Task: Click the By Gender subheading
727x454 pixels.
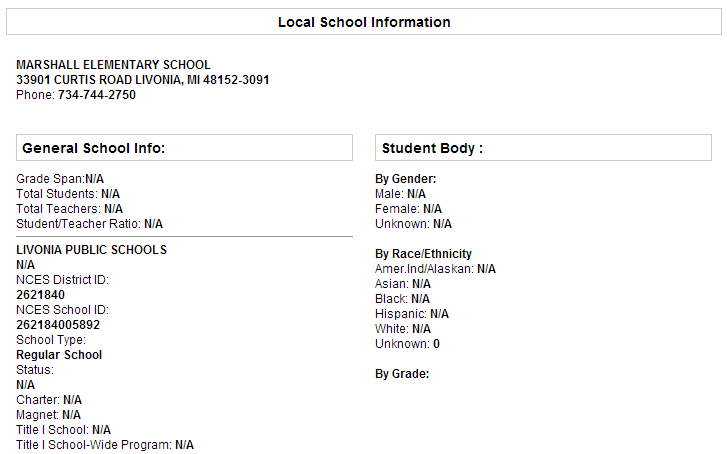Action: tap(406, 179)
